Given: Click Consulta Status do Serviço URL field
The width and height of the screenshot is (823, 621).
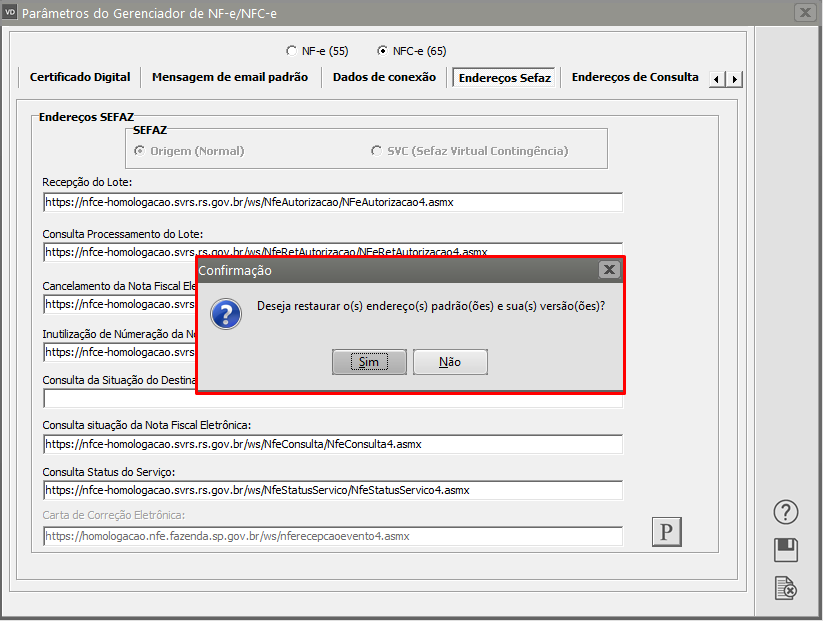Looking at the screenshot, I should tap(333, 490).
